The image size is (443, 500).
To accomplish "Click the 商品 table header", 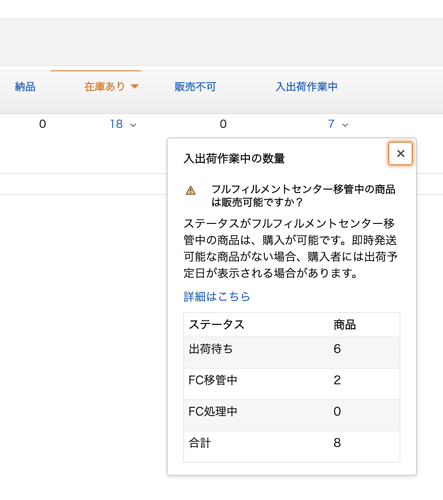I will [345, 324].
